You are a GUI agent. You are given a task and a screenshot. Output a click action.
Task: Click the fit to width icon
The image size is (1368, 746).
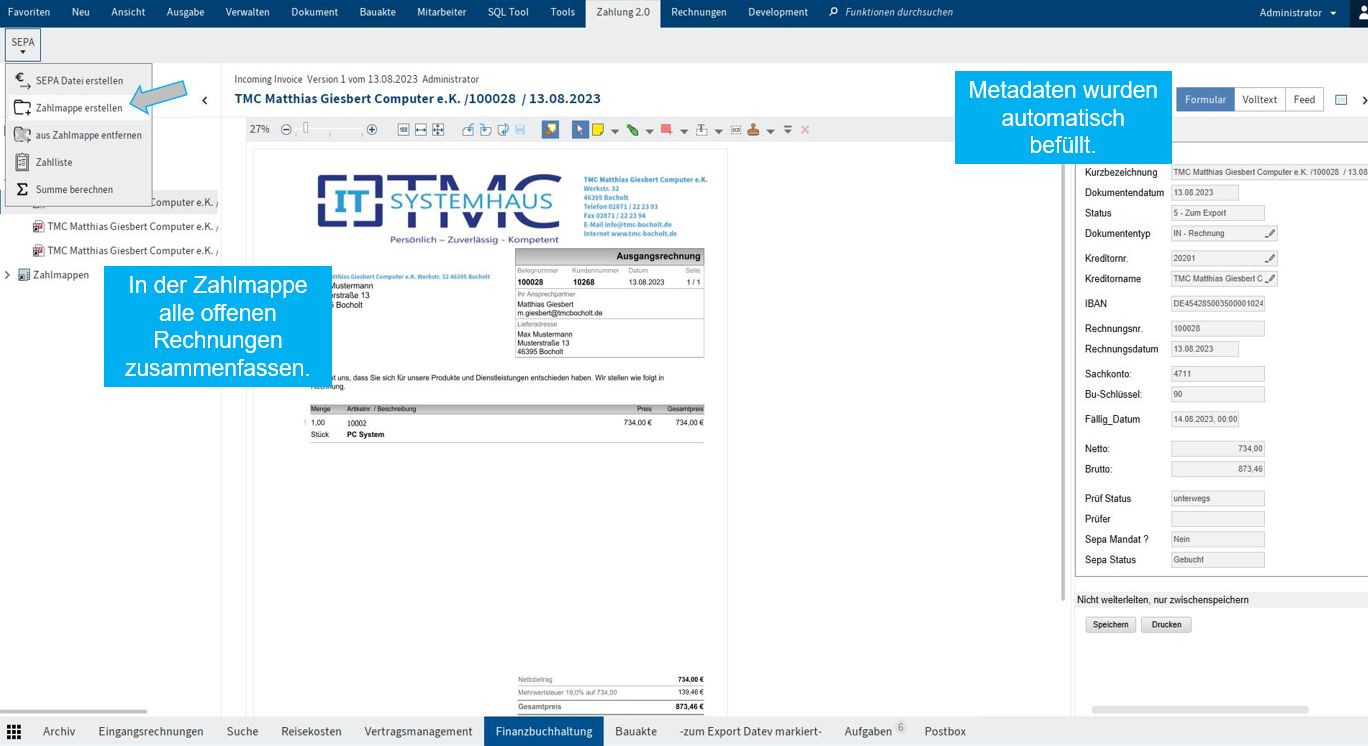point(421,129)
